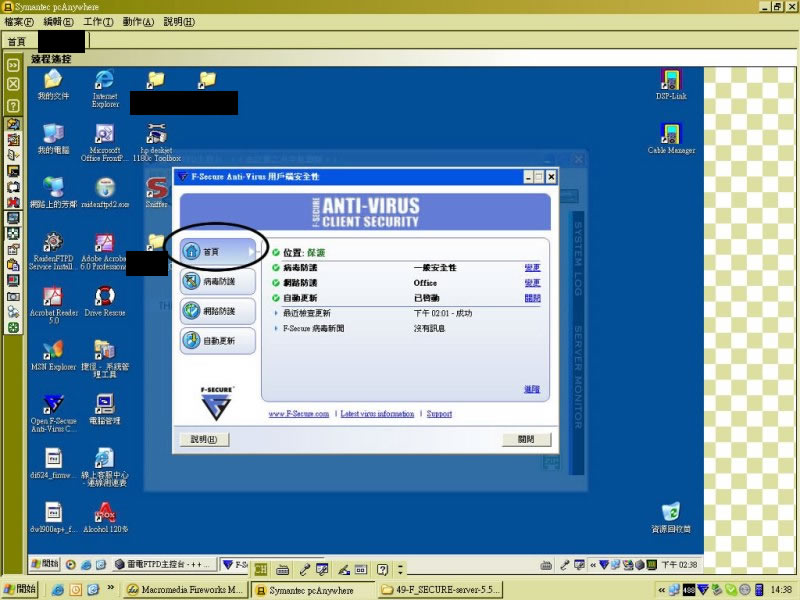The height and width of the screenshot is (600, 800).
Task: Click the question mark icon in pcAnywhere sidebar
Action: pyautogui.click(x=13, y=106)
